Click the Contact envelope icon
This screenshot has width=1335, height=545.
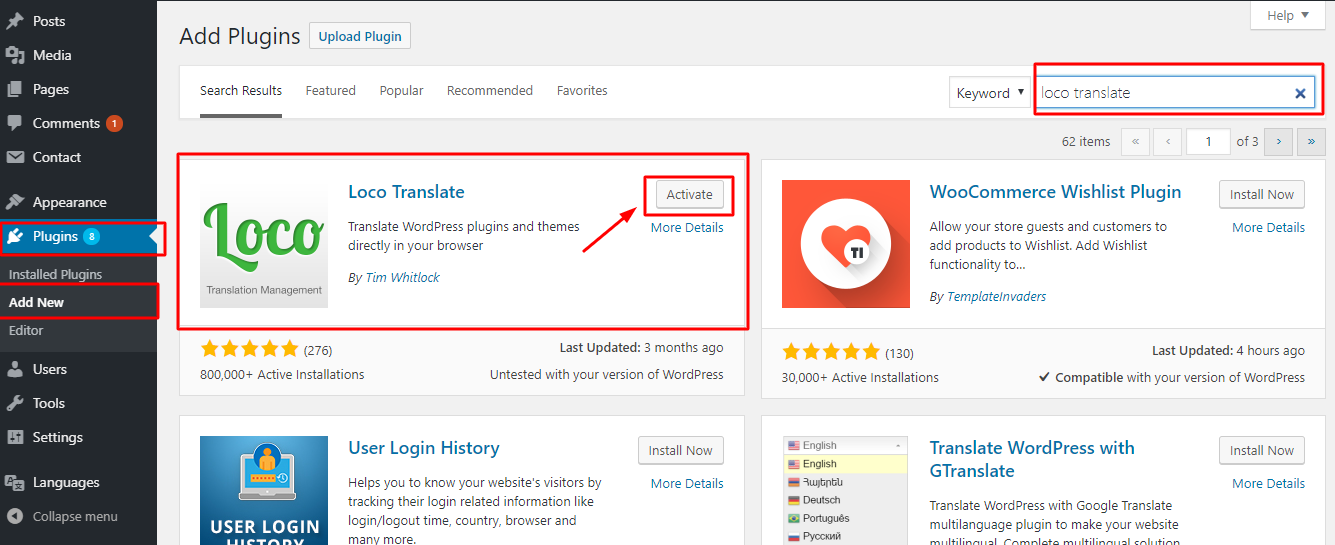pos(15,157)
